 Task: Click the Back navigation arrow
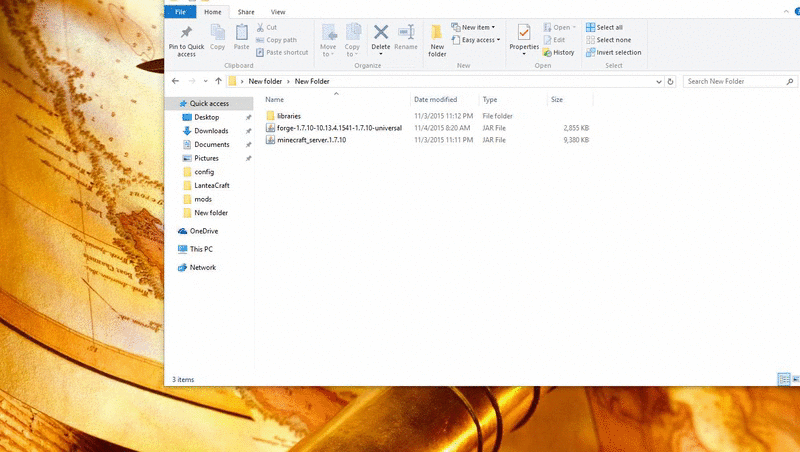(176, 81)
